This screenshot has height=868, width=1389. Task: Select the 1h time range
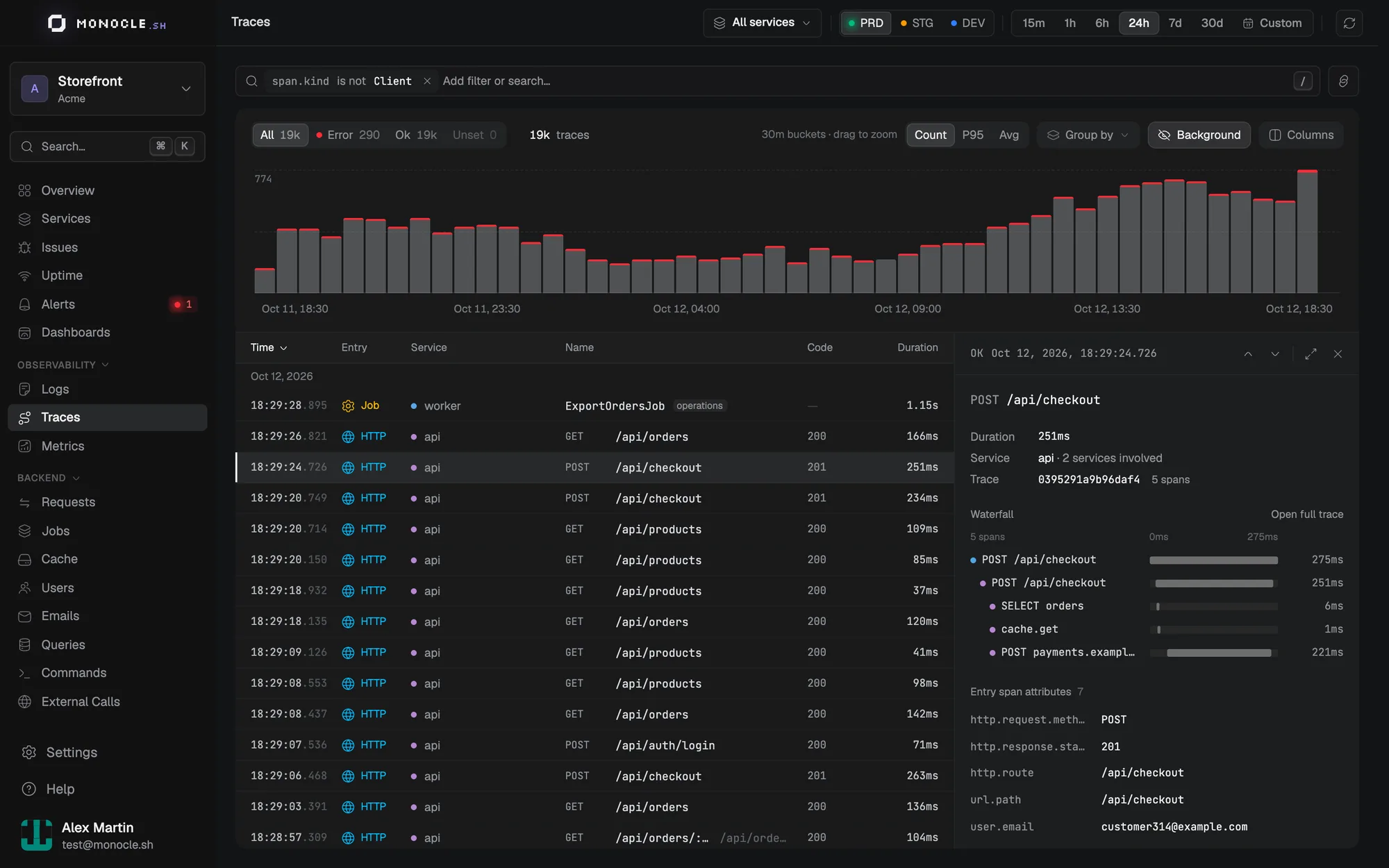coord(1070,23)
